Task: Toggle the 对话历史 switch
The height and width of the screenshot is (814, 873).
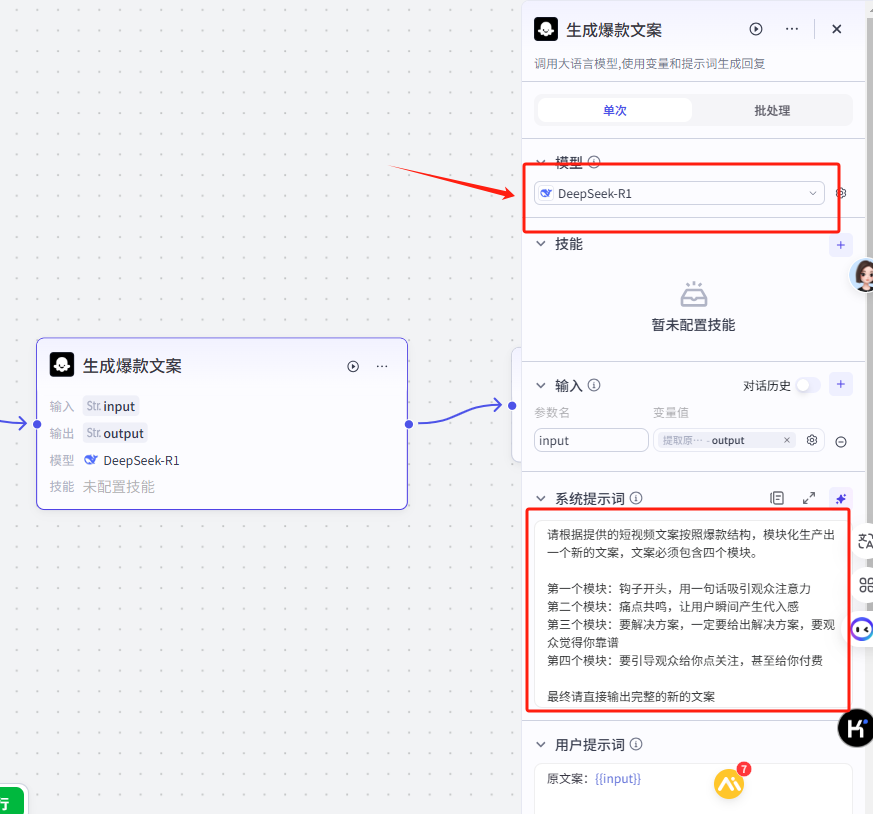Action: point(808,385)
